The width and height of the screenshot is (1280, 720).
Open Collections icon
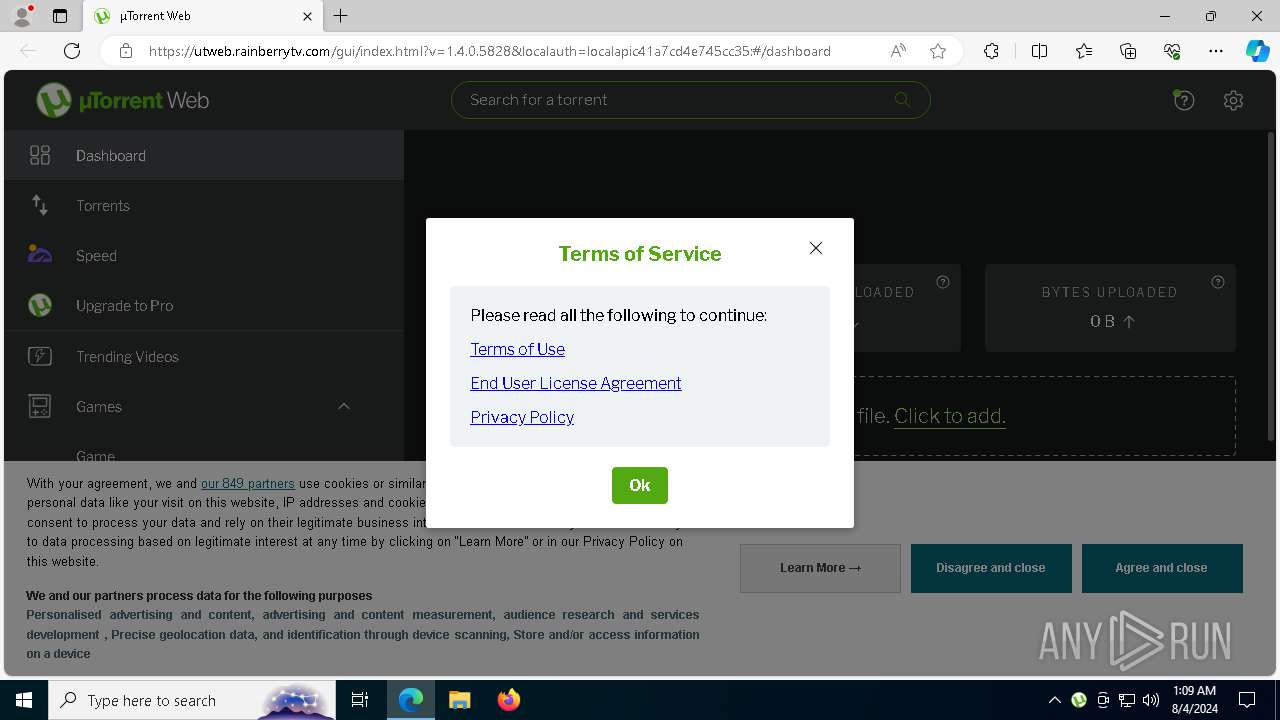pyautogui.click(x=1128, y=51)
